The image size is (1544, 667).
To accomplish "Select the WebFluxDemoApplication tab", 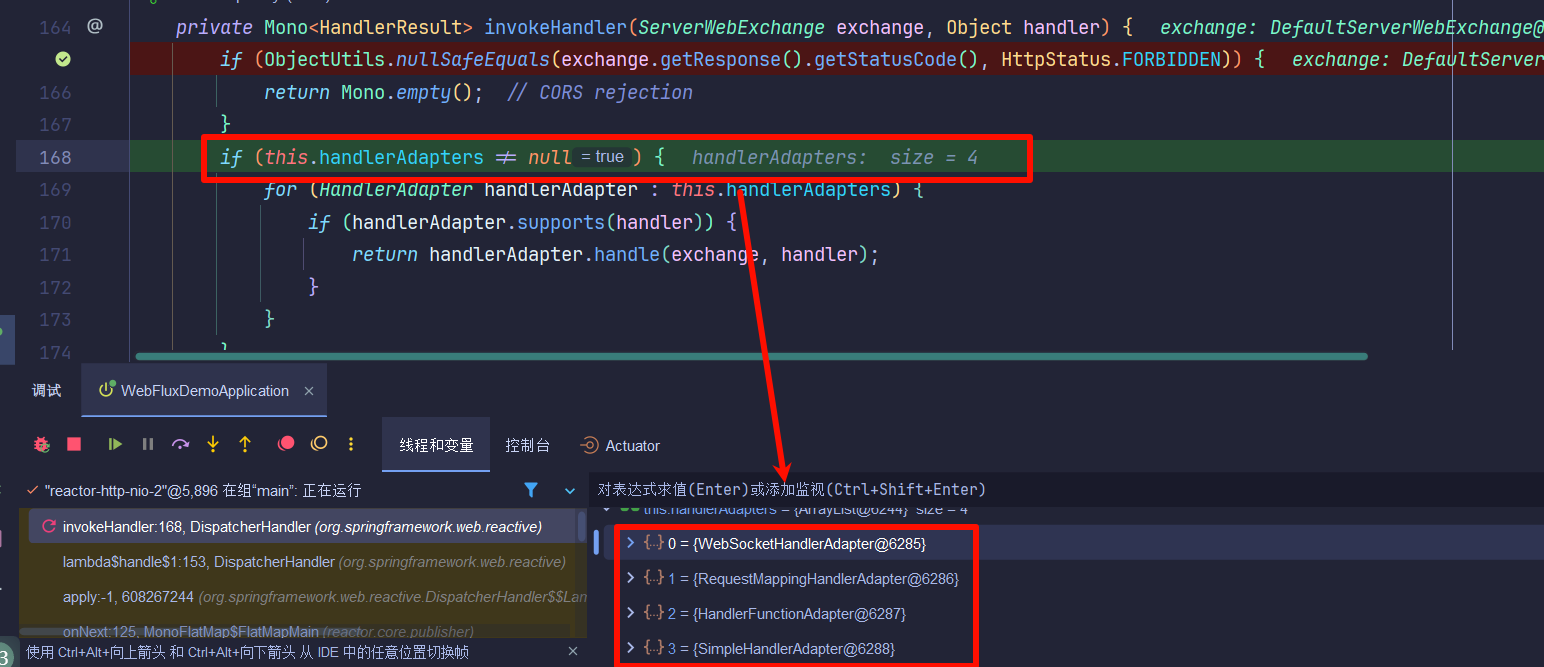I will (x=204, y=391).
